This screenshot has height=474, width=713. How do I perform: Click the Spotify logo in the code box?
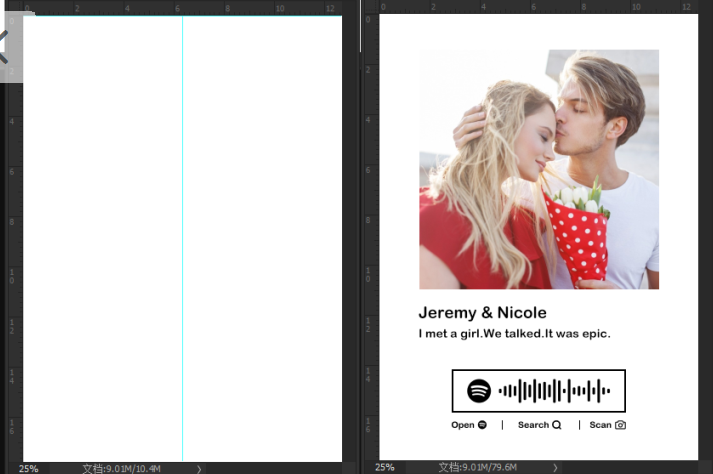[x=479, y=391]
